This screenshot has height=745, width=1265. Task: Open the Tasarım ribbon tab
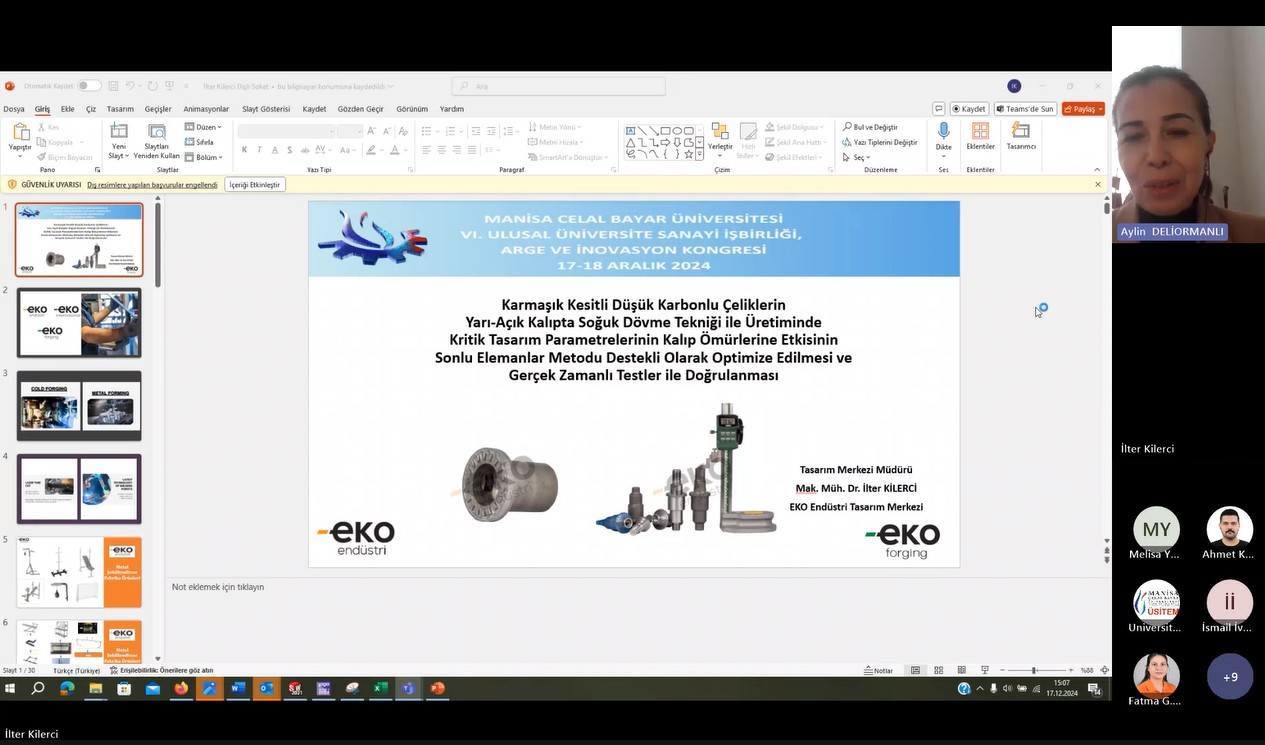coord(120,109)
